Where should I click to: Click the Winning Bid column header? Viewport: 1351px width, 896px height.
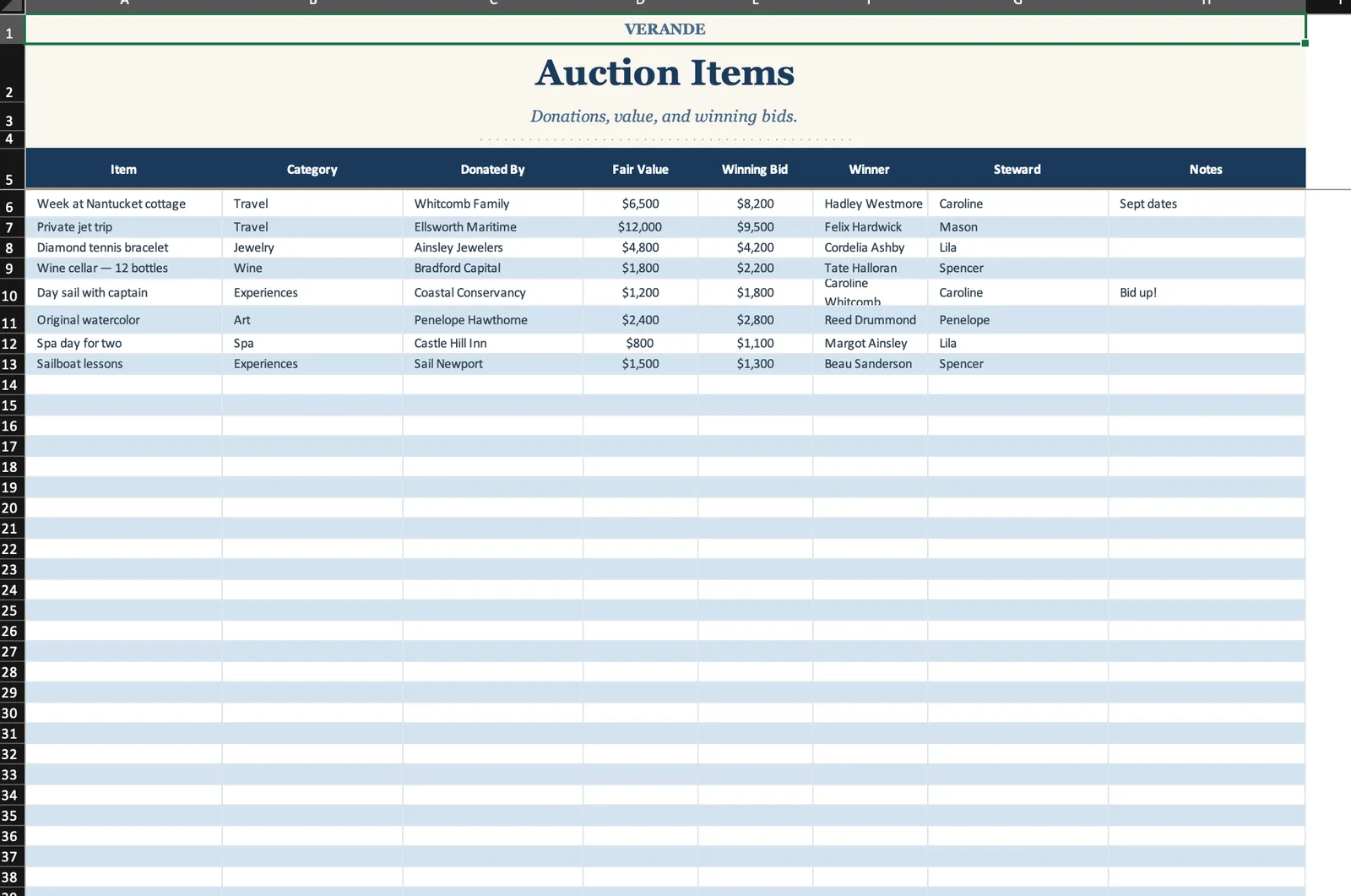point(755,169)
